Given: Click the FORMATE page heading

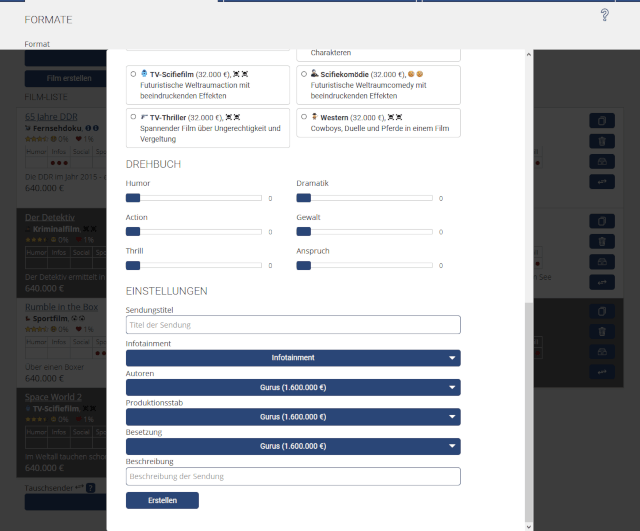Looking at the screenshot, I should pos(48,20).
